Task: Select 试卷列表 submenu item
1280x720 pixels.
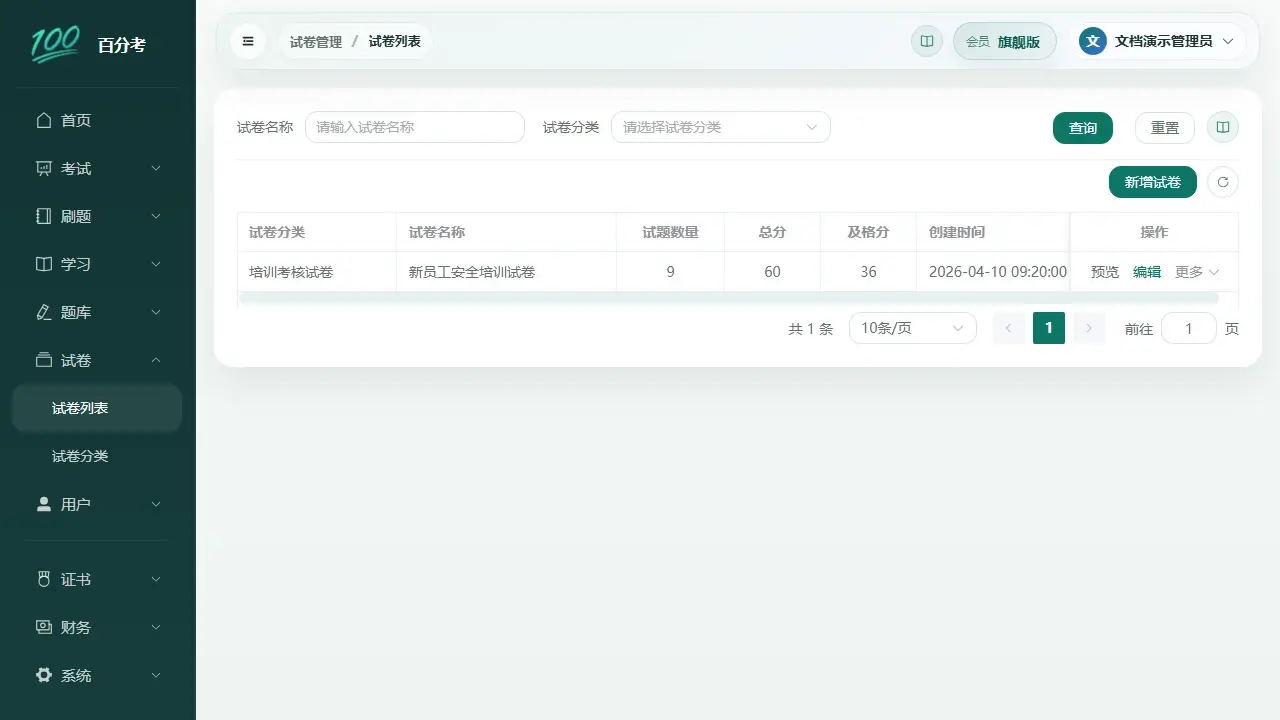Action: (x=97, y=408)
